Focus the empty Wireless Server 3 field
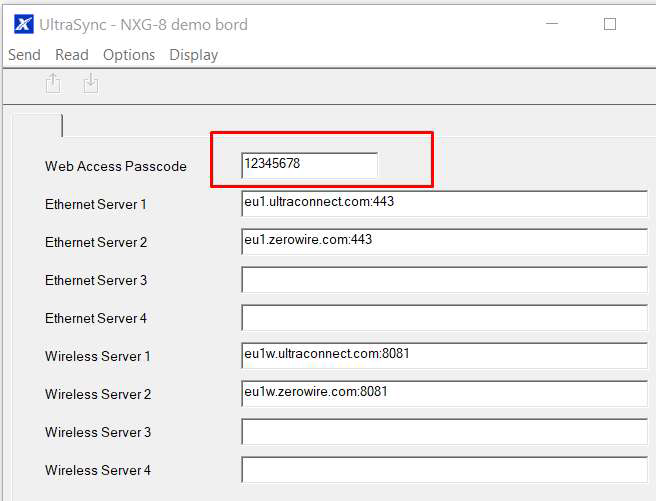Viewport: 656px width, 501px height. pyautogui.click(x=445, y=432)
